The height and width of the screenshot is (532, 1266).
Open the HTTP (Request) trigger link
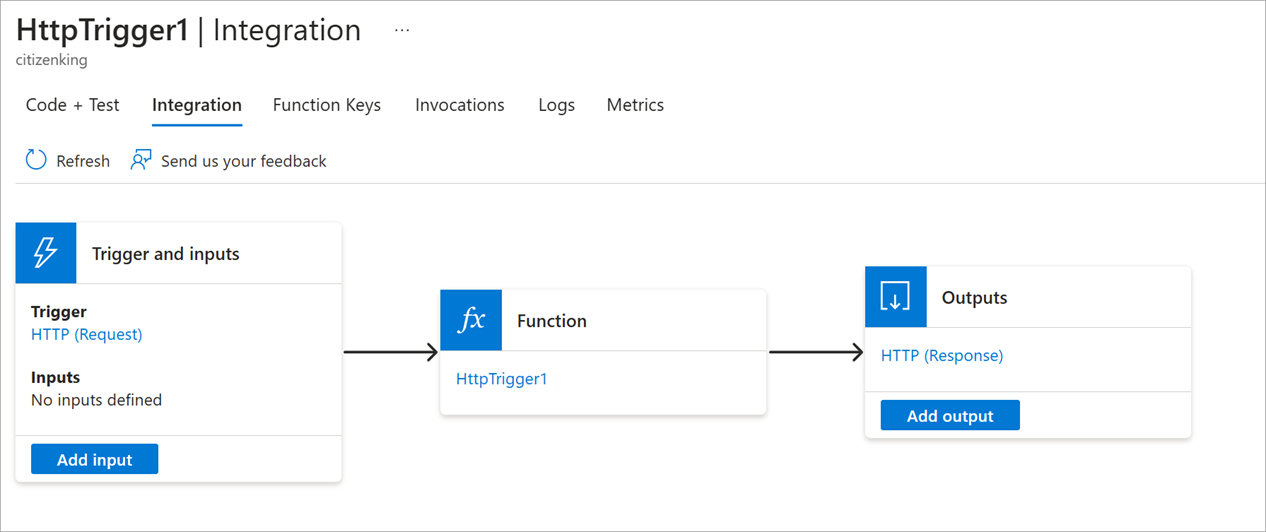87,335
